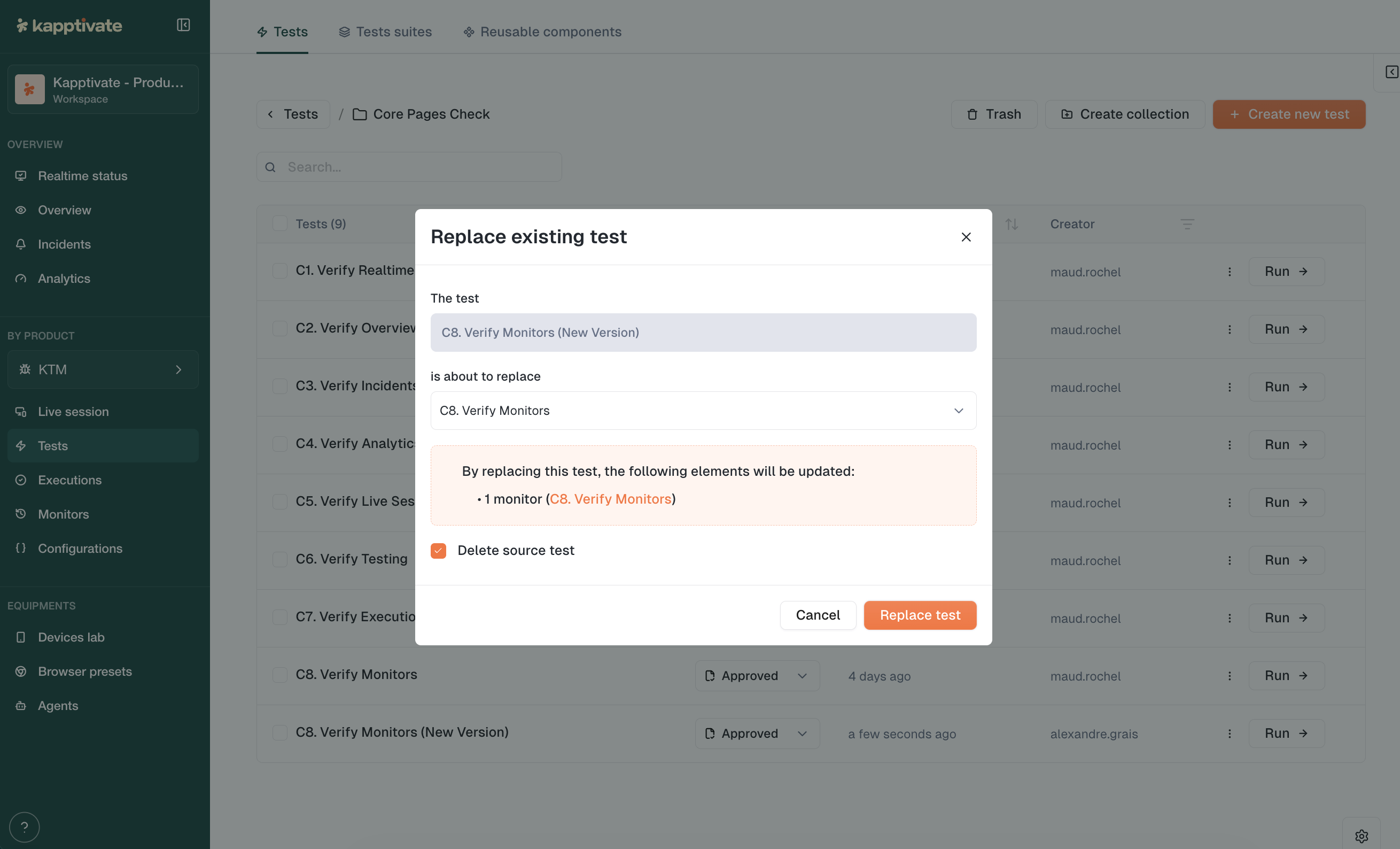
Task: Check the C3. Verify Incidents row checkbox
Action: [279, 386]
